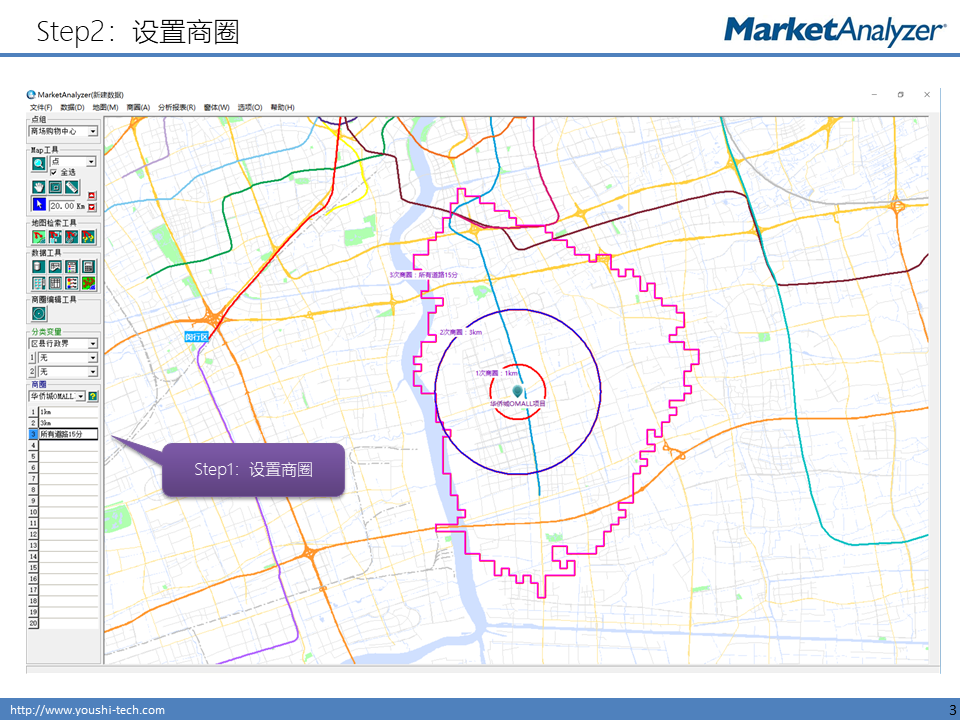Open the 文件(F) menu

click(x=41, y=107)
